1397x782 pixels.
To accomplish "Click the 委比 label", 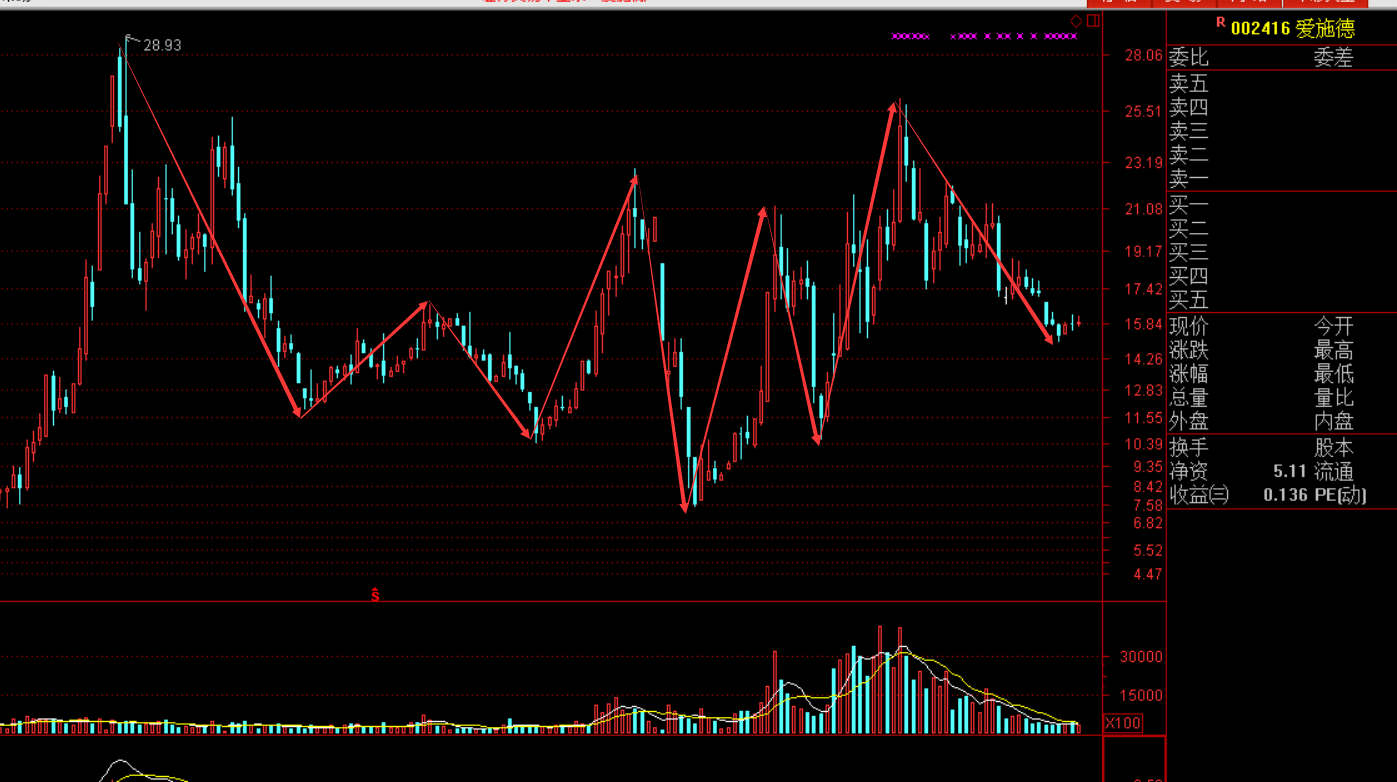I will tap(1188, 58).
